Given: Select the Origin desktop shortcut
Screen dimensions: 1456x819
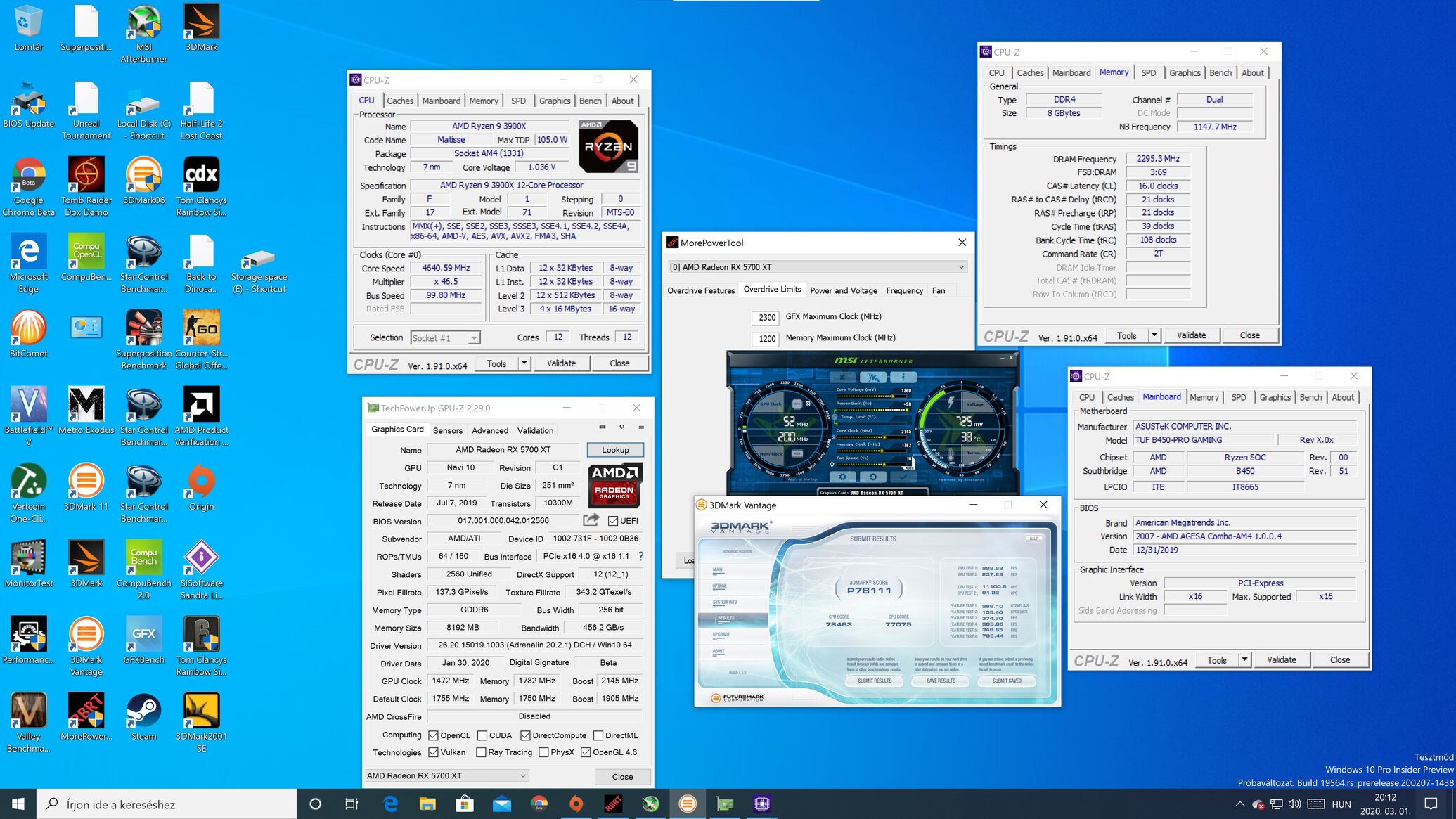Looking at the screenshot, I should click(201, 486).
